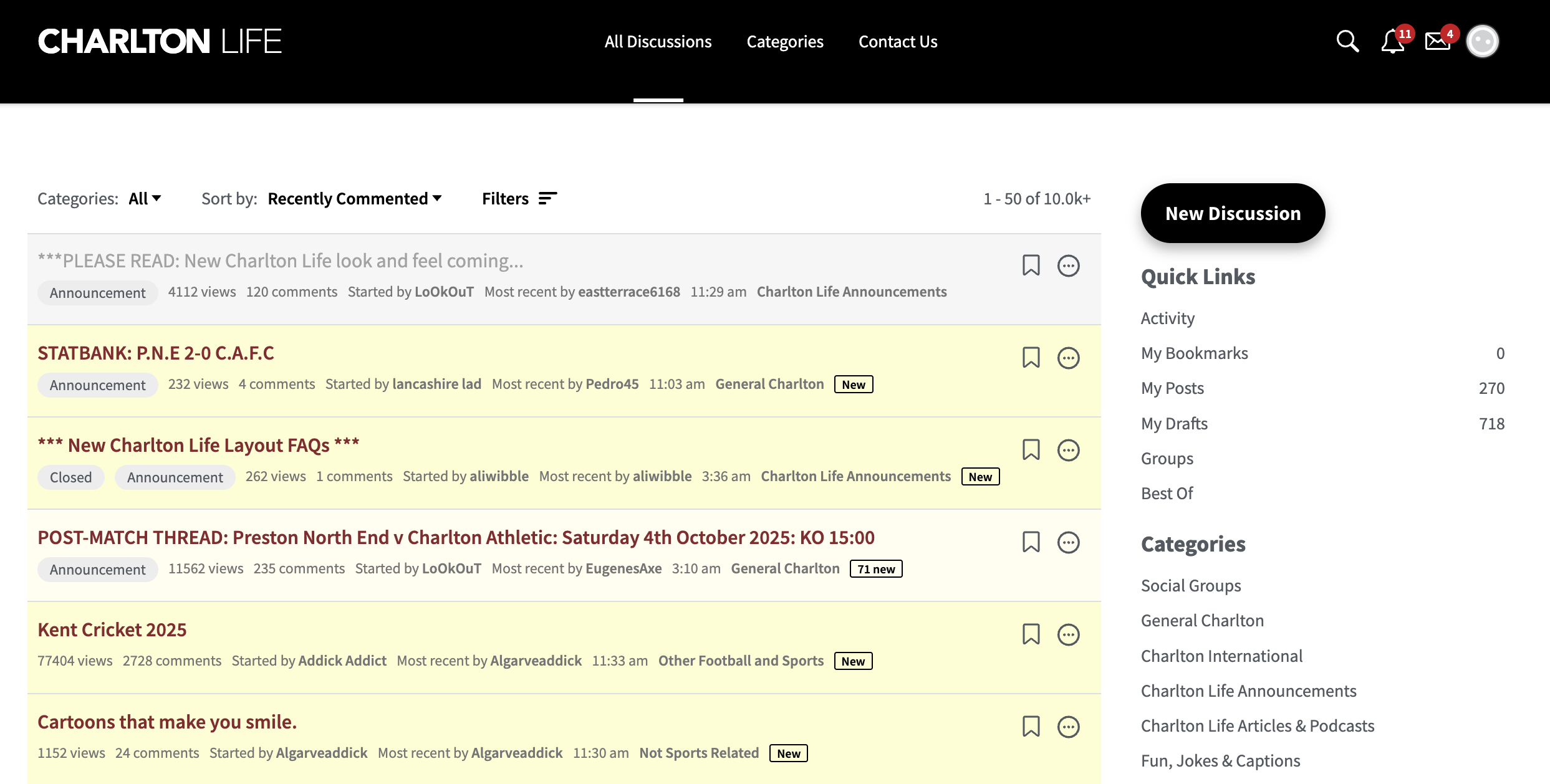
Task: Open the Recently Commented sort dropdown
Action: [354, 199]
